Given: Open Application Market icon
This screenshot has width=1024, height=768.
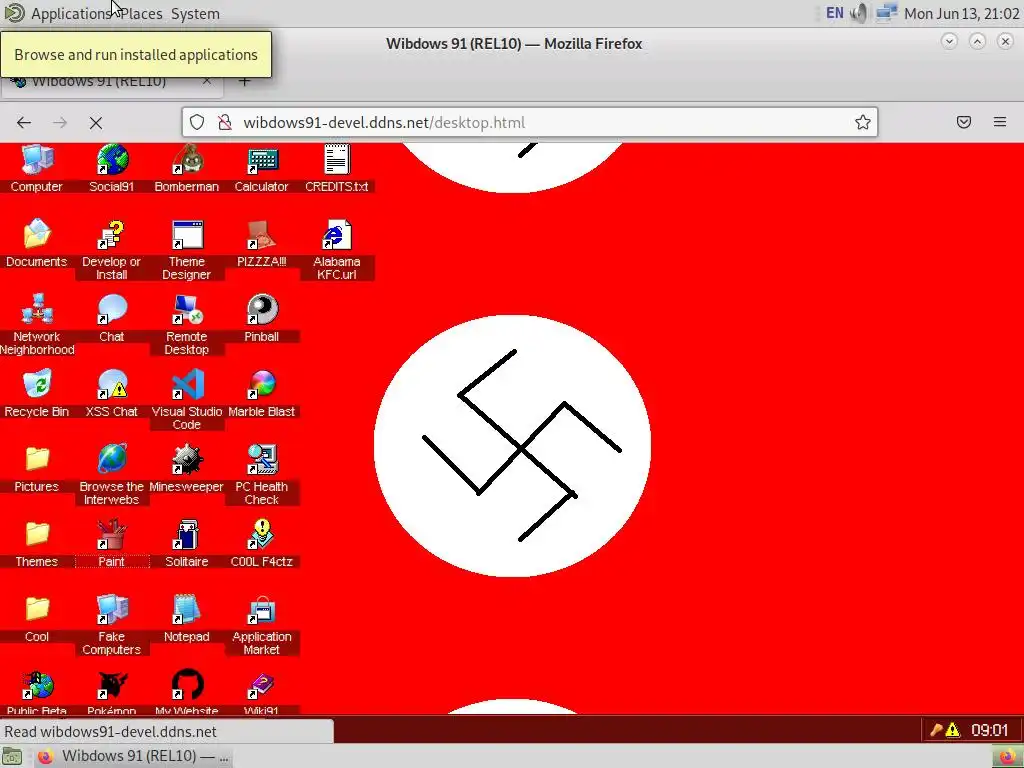Looking at the screenshot, I should point(262,626).
